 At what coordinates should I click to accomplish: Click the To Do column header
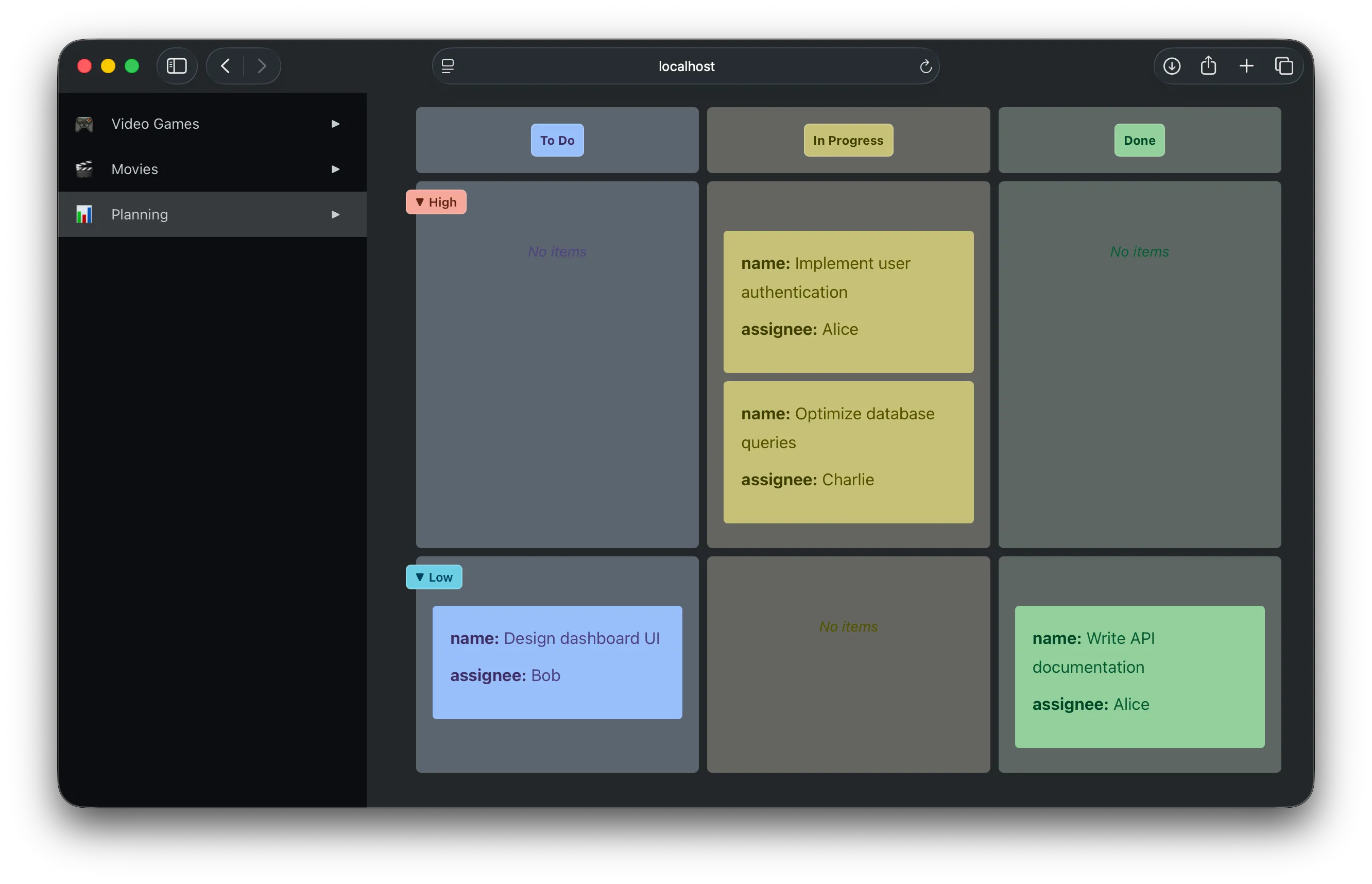(557, 140)
